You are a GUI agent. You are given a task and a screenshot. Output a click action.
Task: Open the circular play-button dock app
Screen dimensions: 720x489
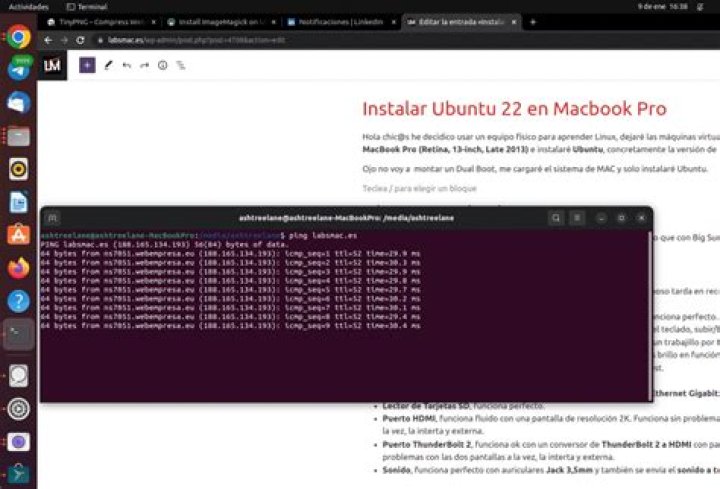pyautogui.click(x=18, y=409)
